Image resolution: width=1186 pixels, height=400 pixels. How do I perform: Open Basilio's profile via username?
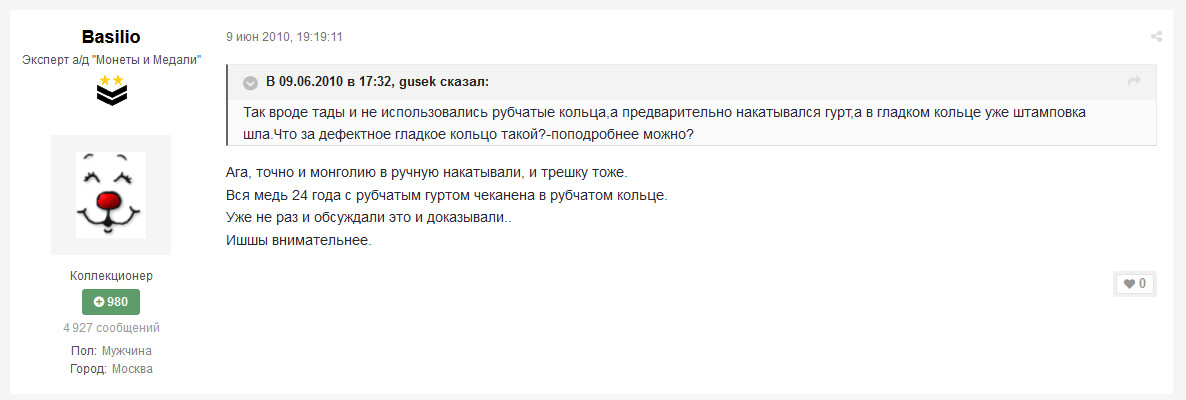[111, 36]
